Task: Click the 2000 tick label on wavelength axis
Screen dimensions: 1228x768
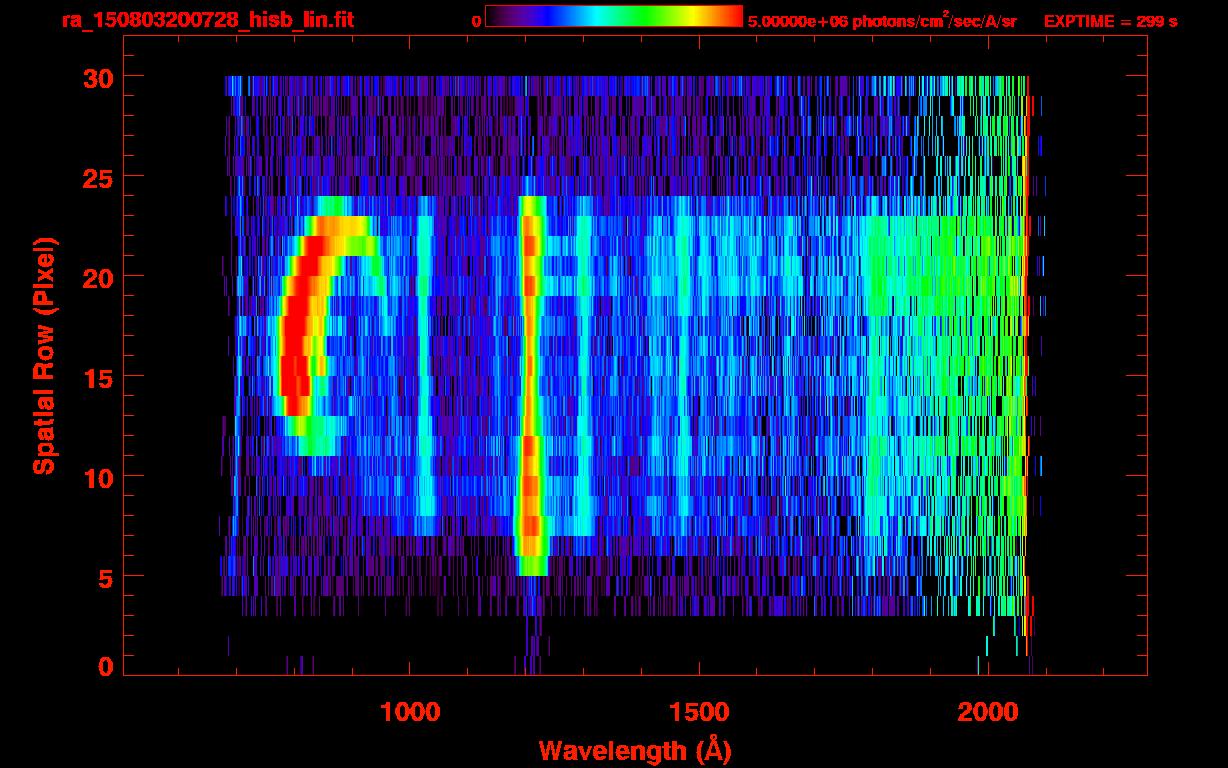Action: pos(987,712)
